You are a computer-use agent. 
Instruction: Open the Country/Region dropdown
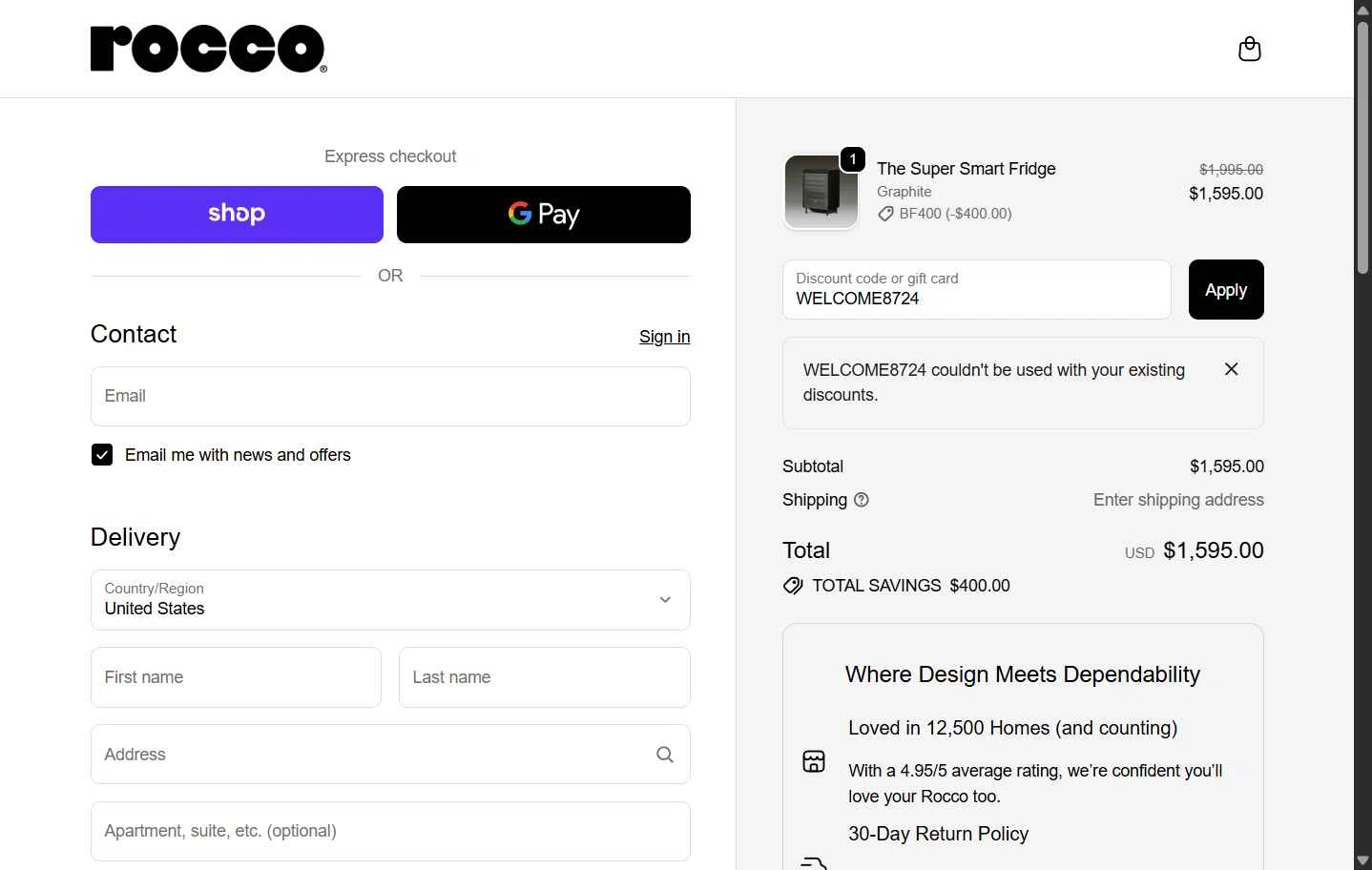pos(390,600)
